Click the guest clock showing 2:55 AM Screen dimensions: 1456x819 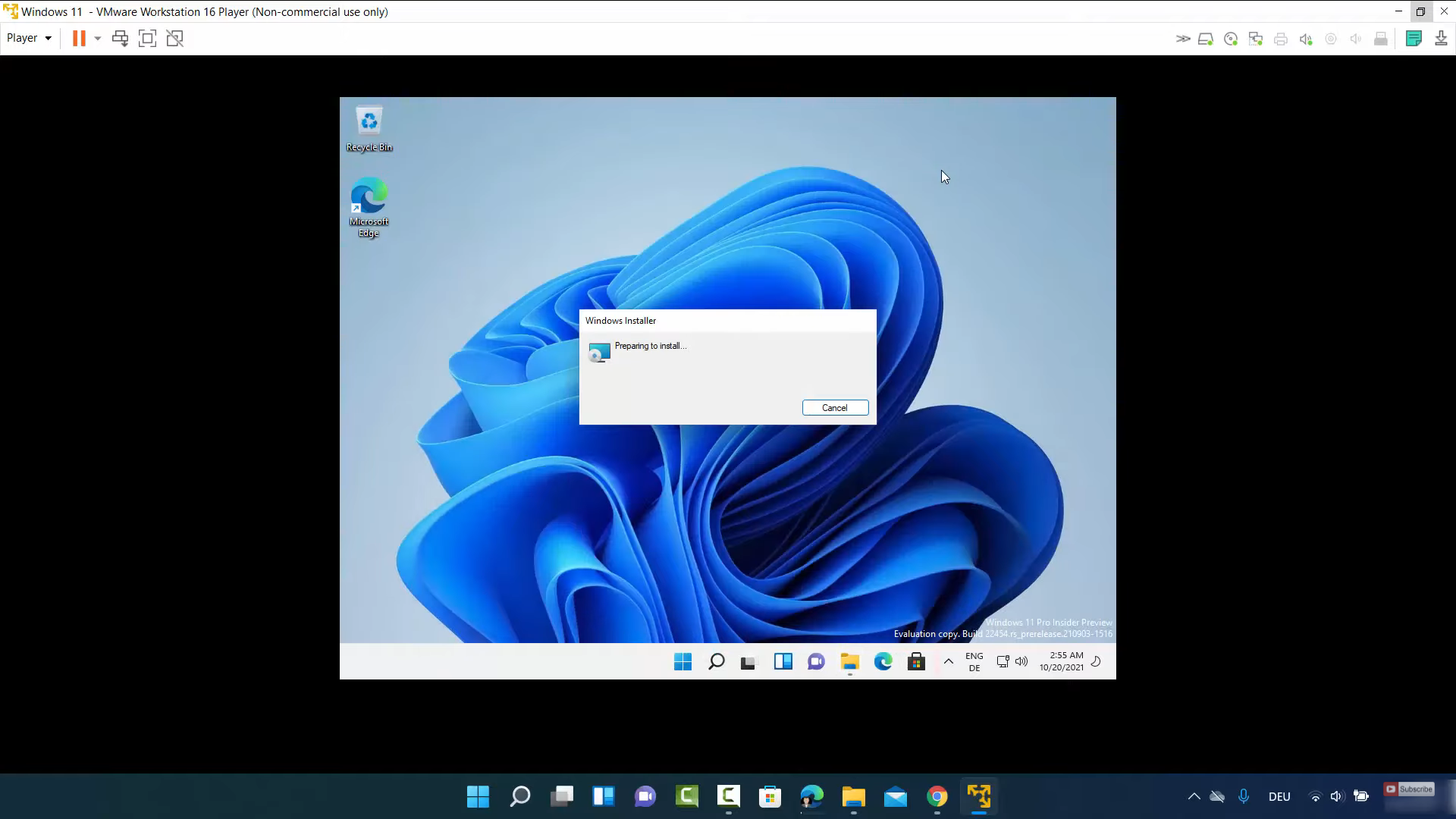pyautogui.click(x=1062, y=661)
